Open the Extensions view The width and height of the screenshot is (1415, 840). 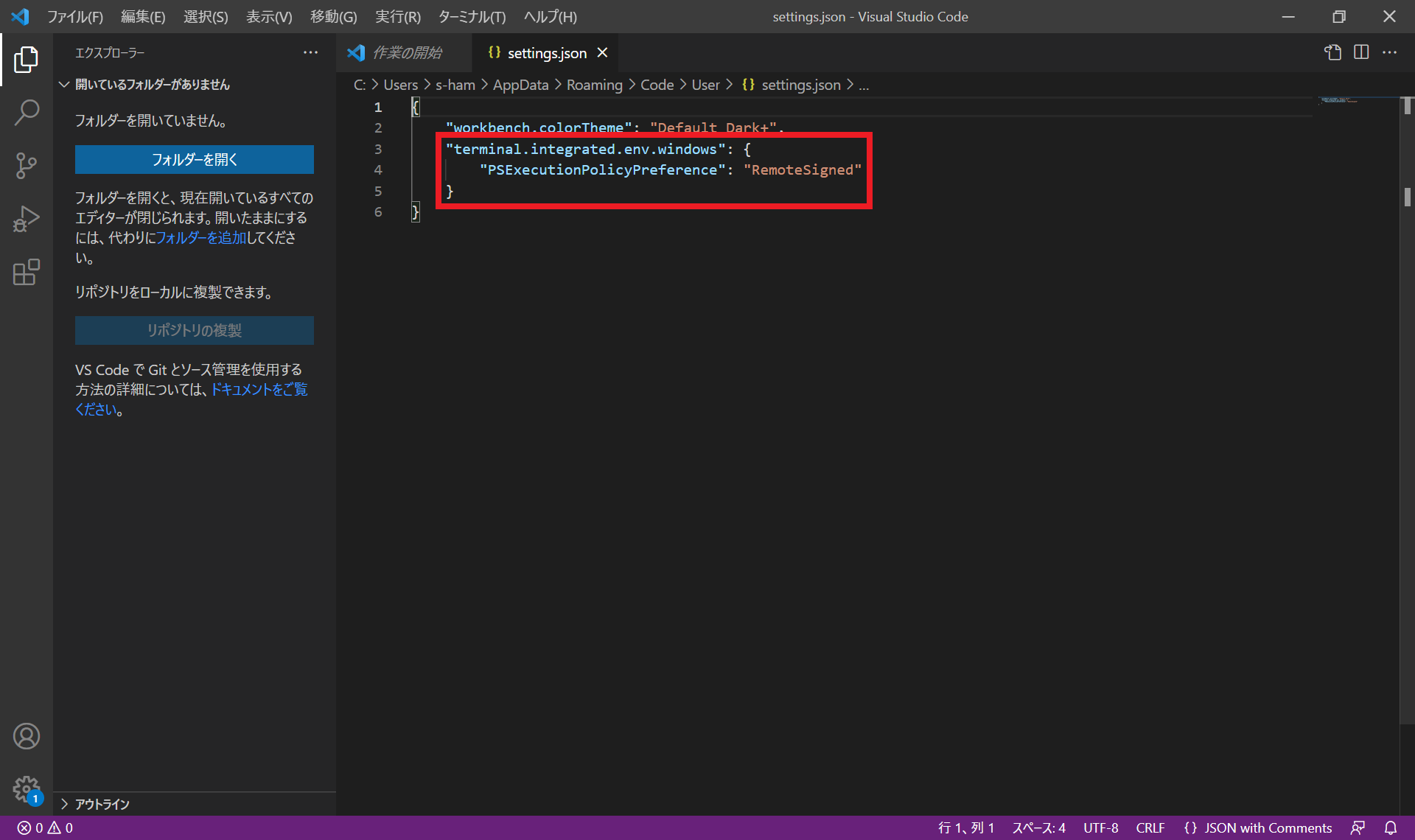click(27, 272)
